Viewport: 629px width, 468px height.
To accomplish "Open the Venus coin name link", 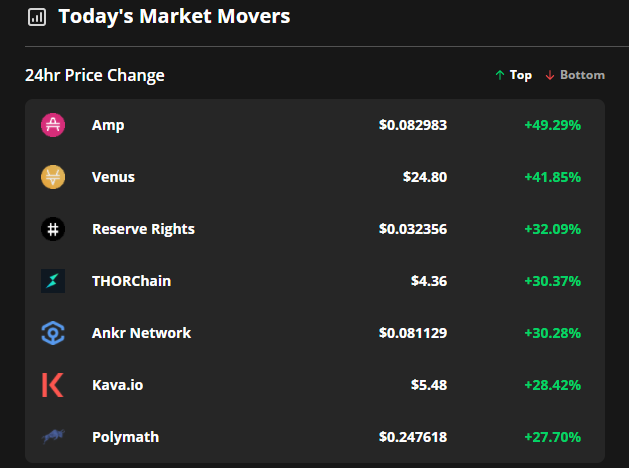I will click(x=114, y=177).
